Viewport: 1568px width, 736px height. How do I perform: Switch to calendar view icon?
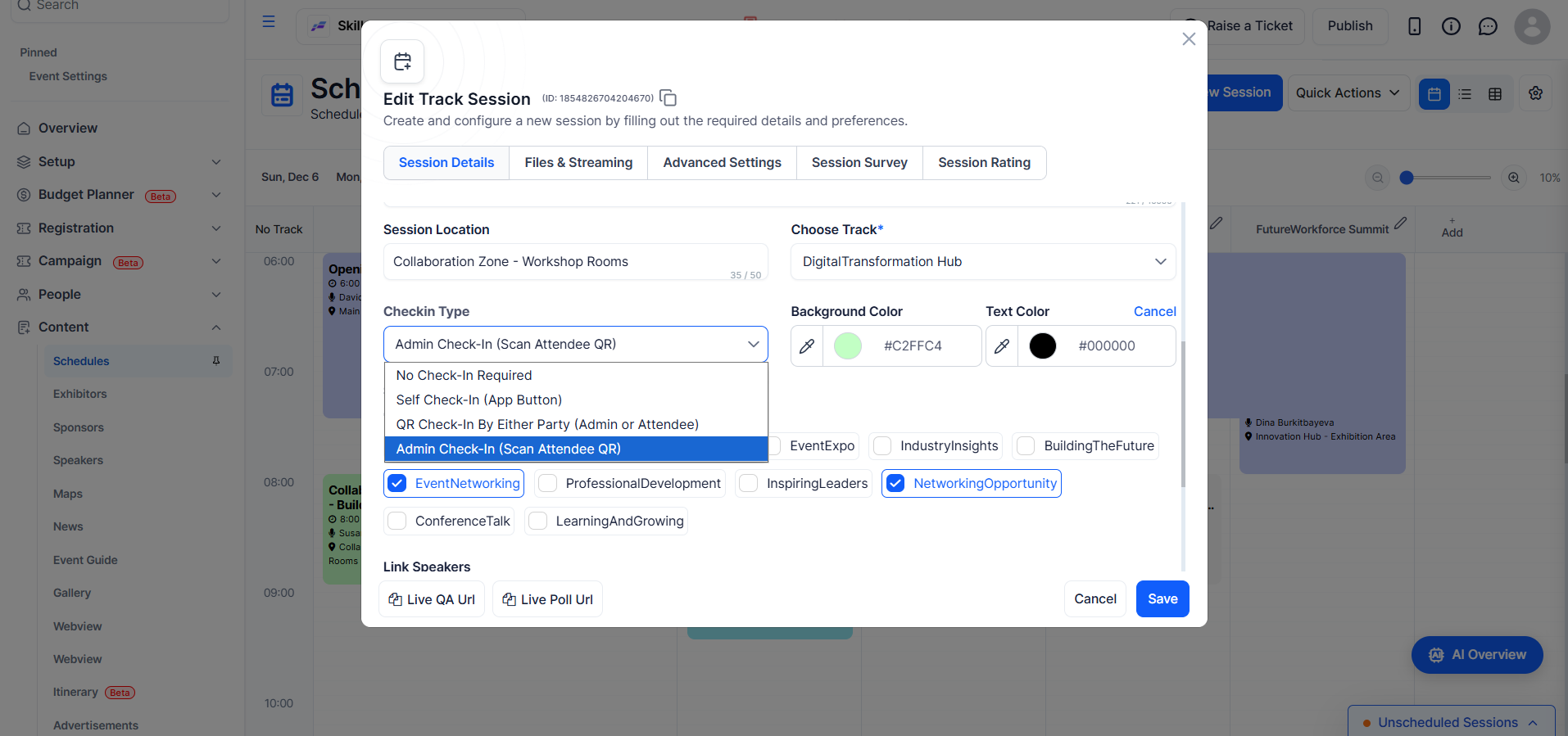[1434, 94]
